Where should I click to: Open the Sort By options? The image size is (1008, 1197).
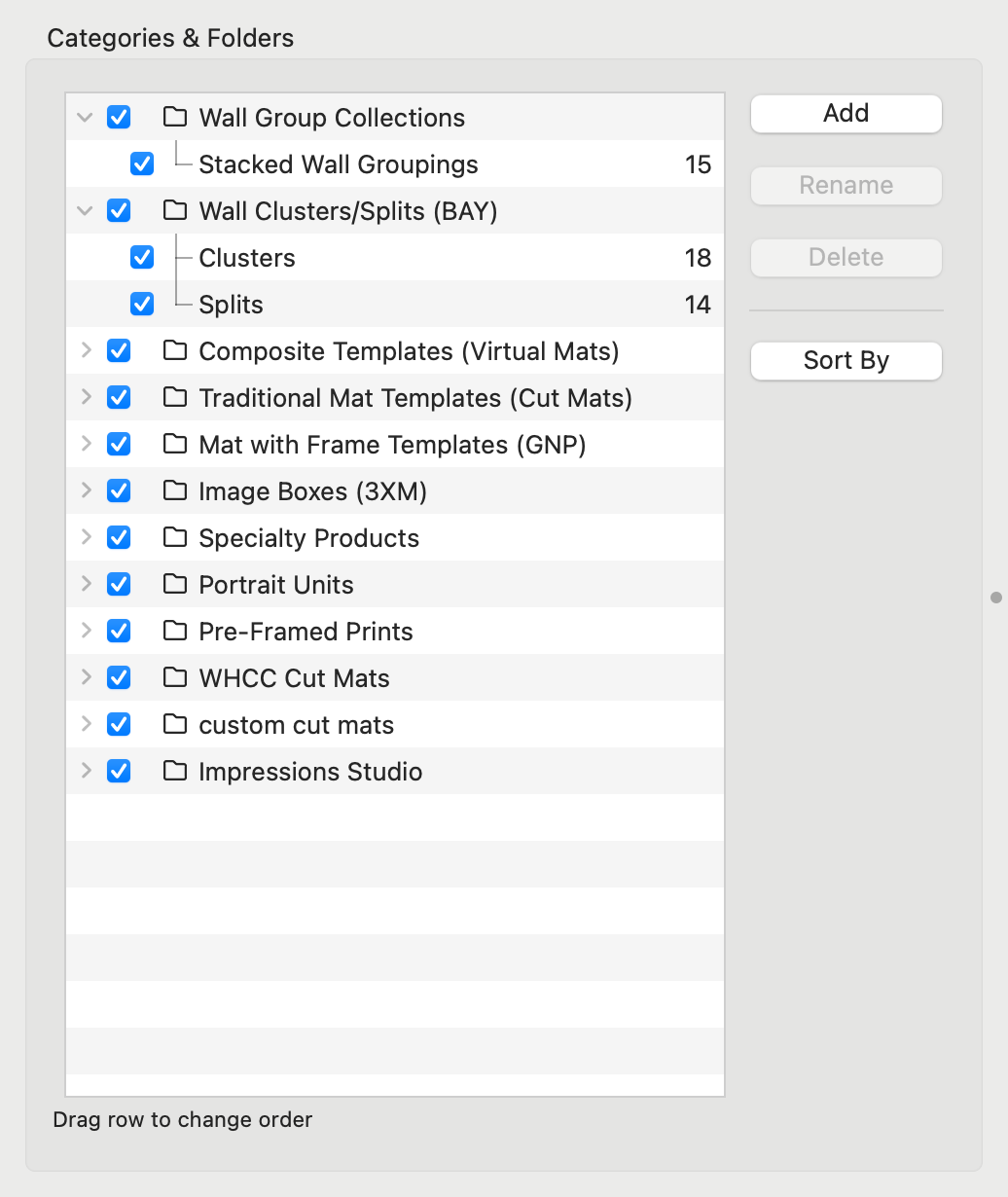(846, 361)
